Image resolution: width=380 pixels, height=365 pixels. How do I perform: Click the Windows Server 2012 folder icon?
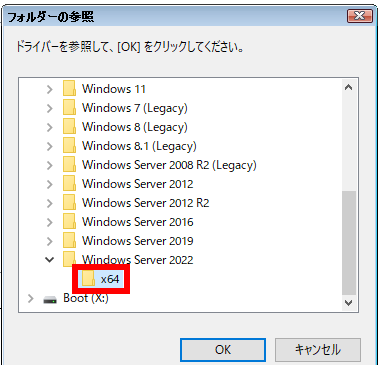point(69,183)
